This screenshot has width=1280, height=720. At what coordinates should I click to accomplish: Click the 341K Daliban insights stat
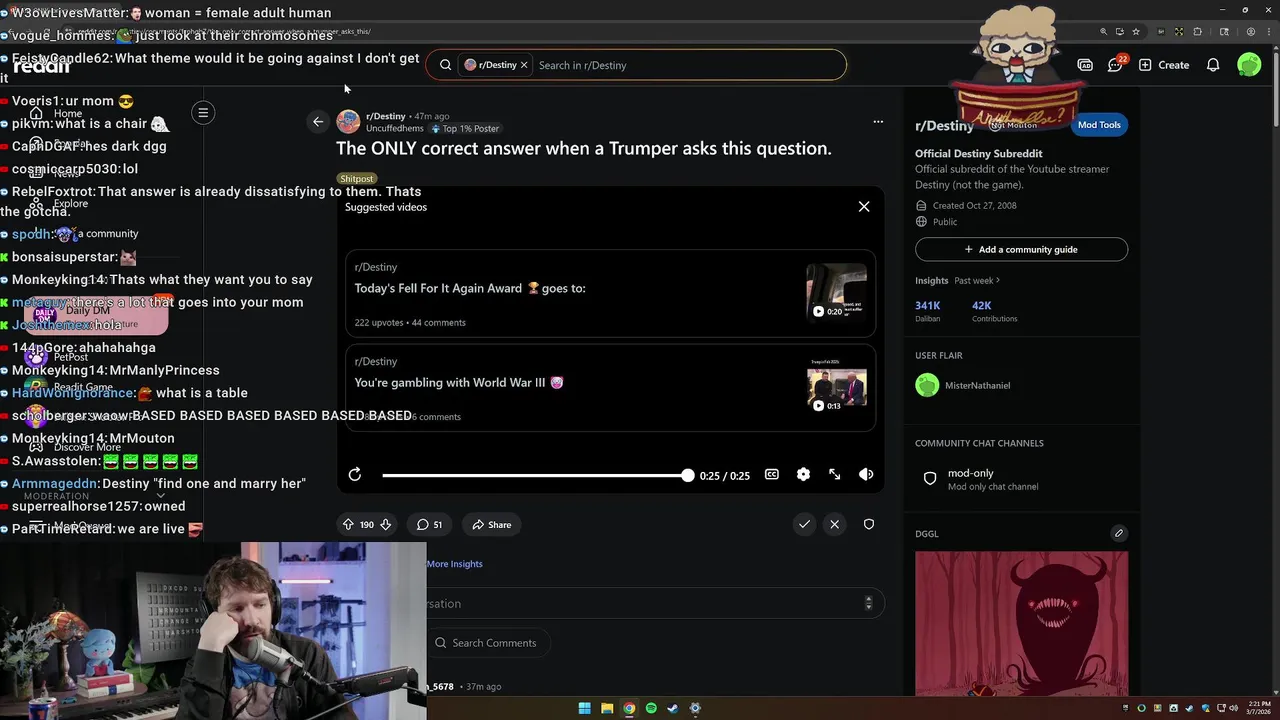click(x=928, y=311)
